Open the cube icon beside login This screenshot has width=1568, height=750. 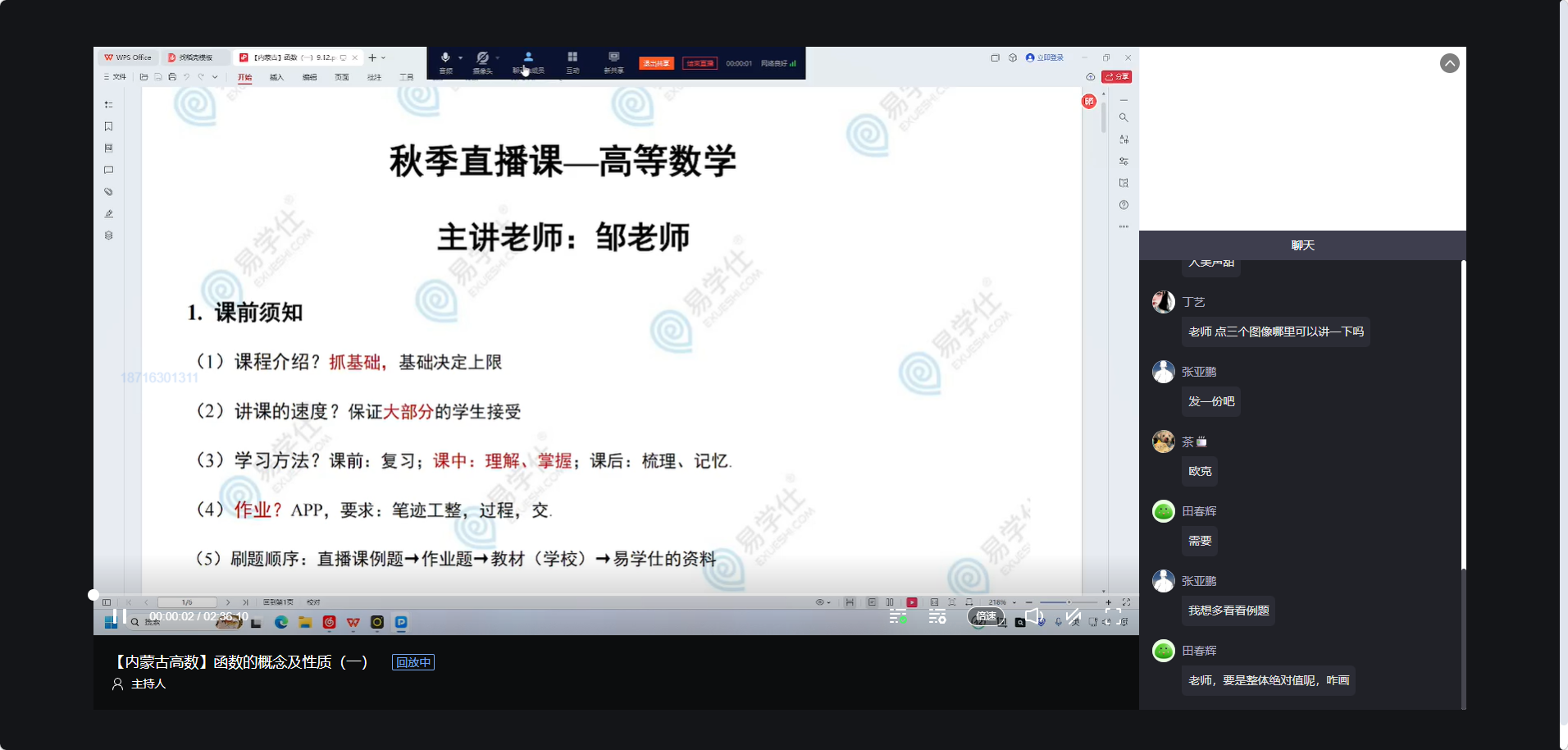(1013, 57)
